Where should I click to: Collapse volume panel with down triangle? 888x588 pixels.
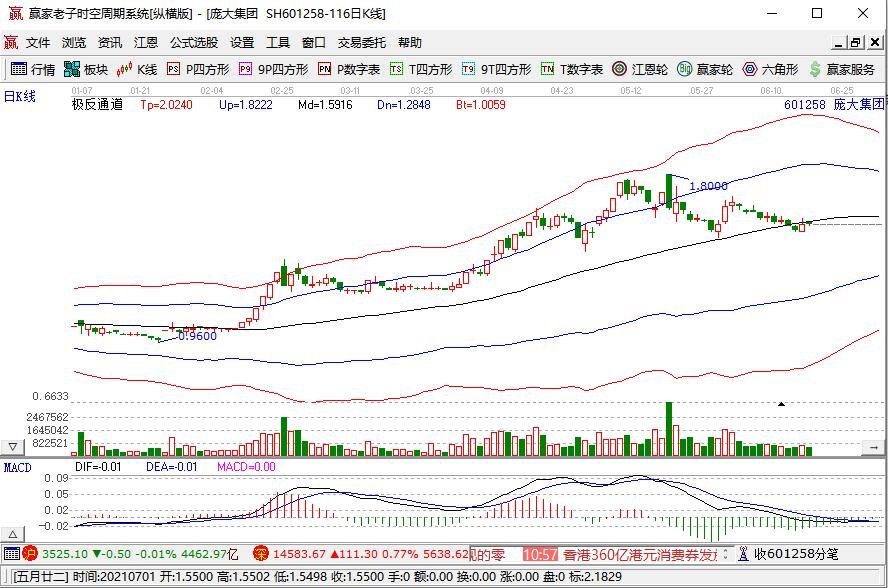click(x=12, y=447)
